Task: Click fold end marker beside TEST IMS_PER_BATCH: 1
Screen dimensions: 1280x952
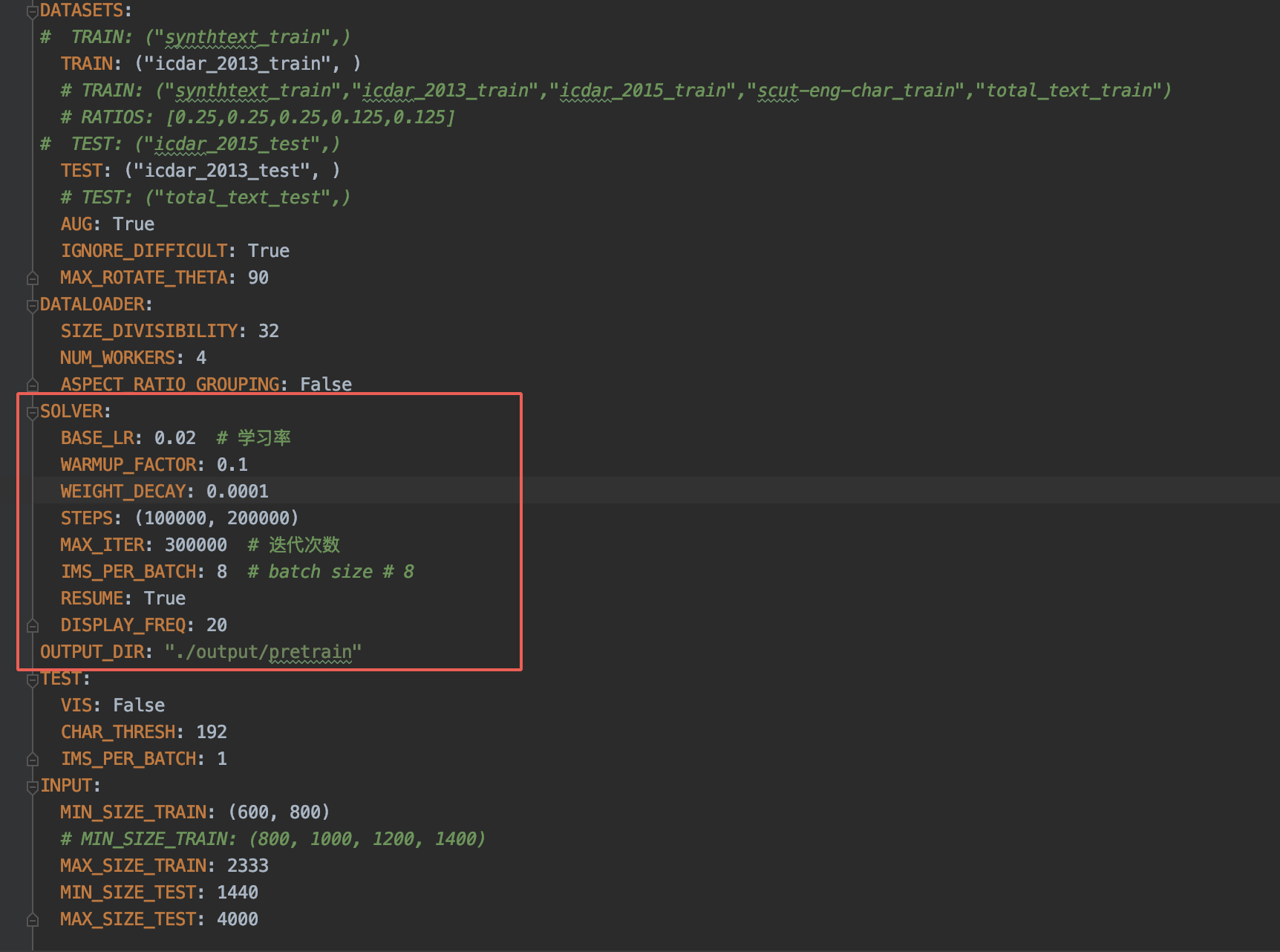Action: (32, 759)
